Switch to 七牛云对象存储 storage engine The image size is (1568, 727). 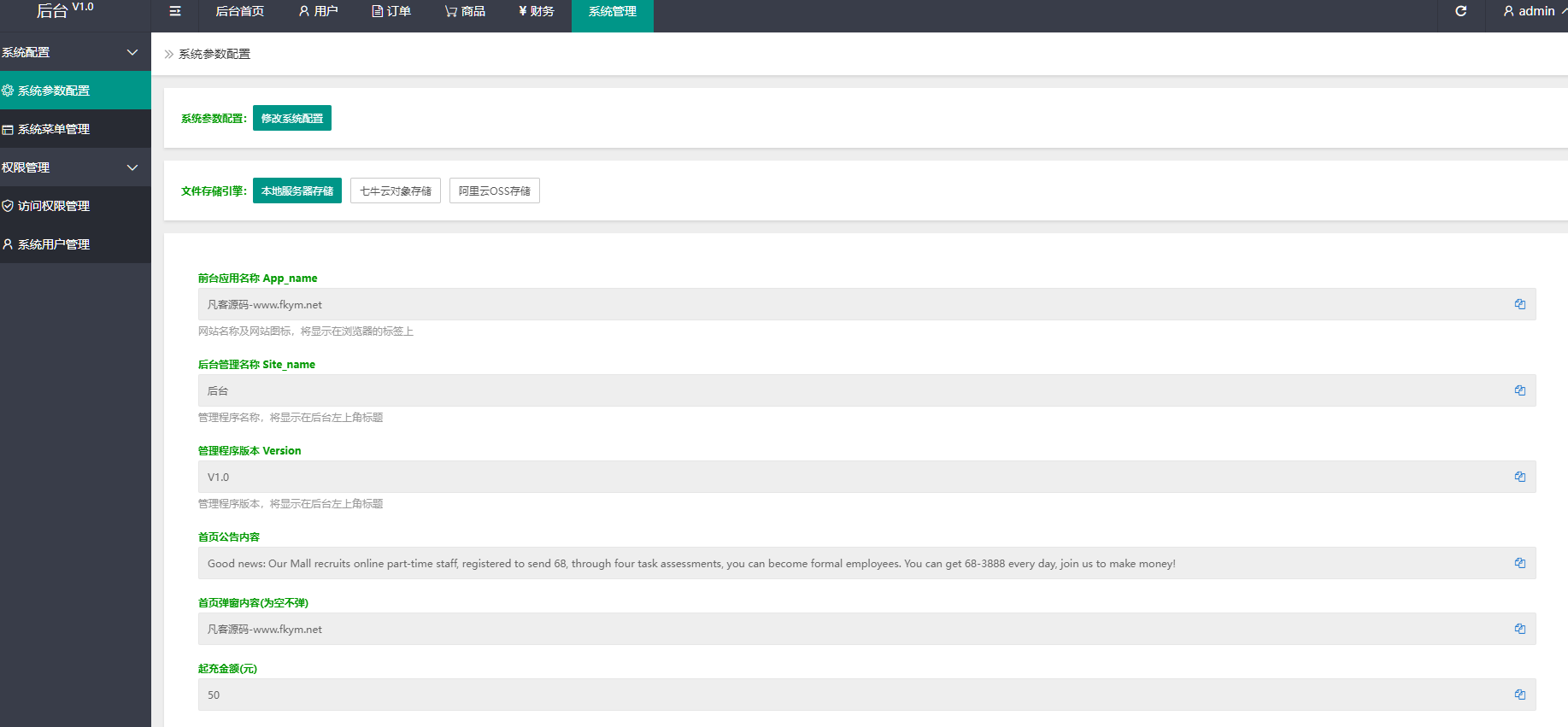click(395, 191)
